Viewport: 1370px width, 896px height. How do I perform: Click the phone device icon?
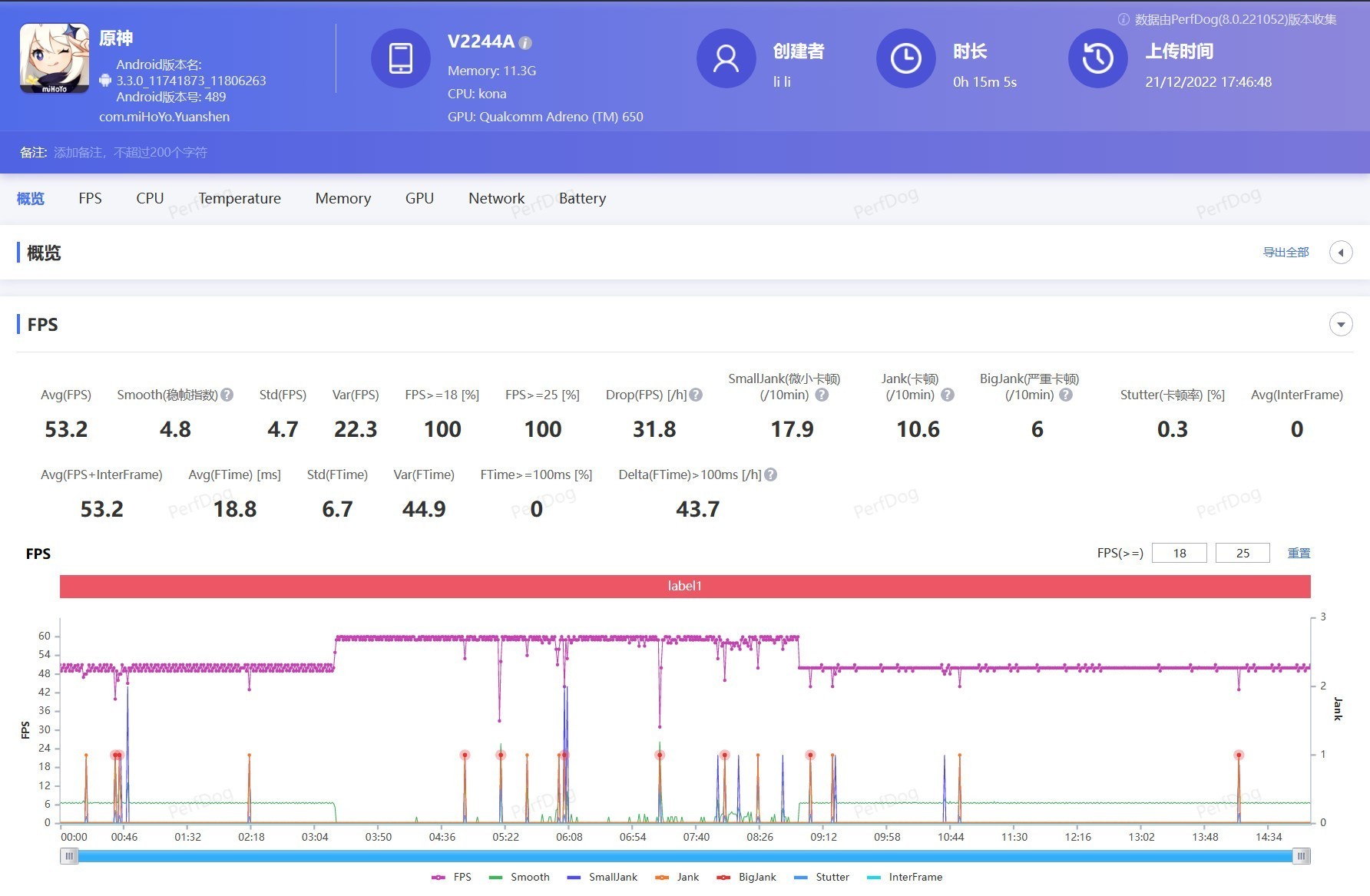point(400,58)
